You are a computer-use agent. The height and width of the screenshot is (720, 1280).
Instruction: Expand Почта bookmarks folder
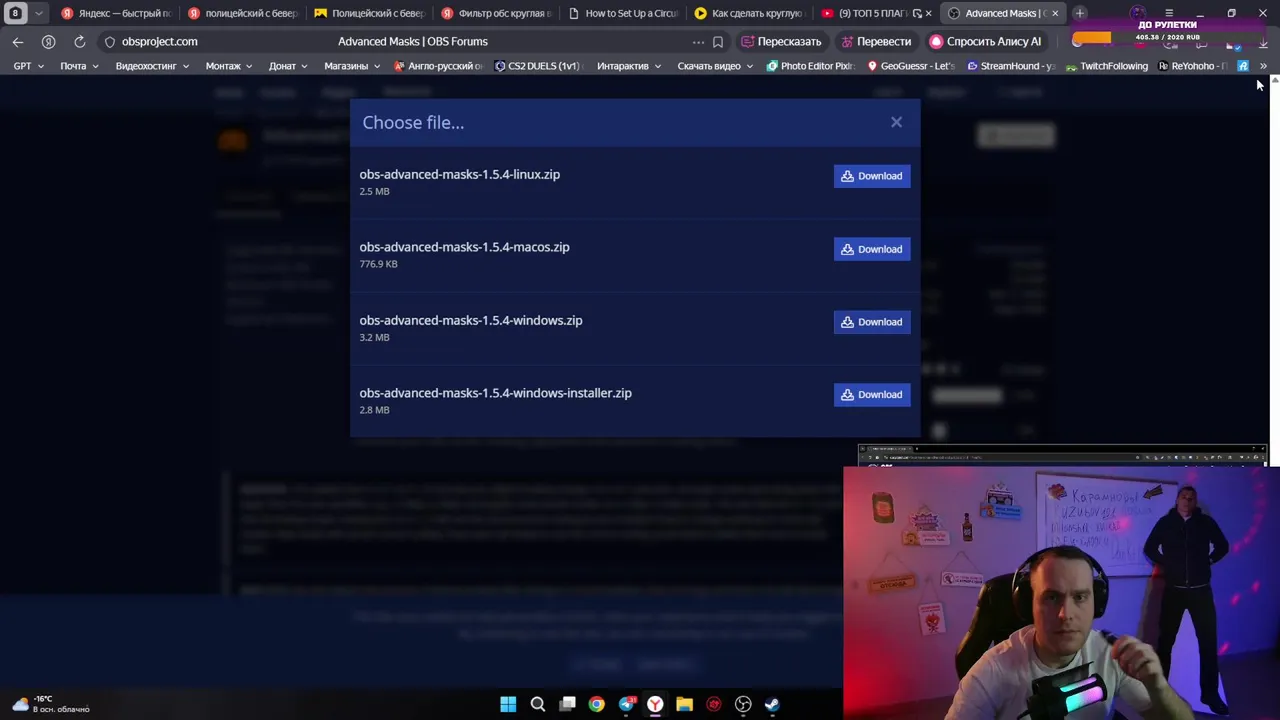[x=79, y=66]
